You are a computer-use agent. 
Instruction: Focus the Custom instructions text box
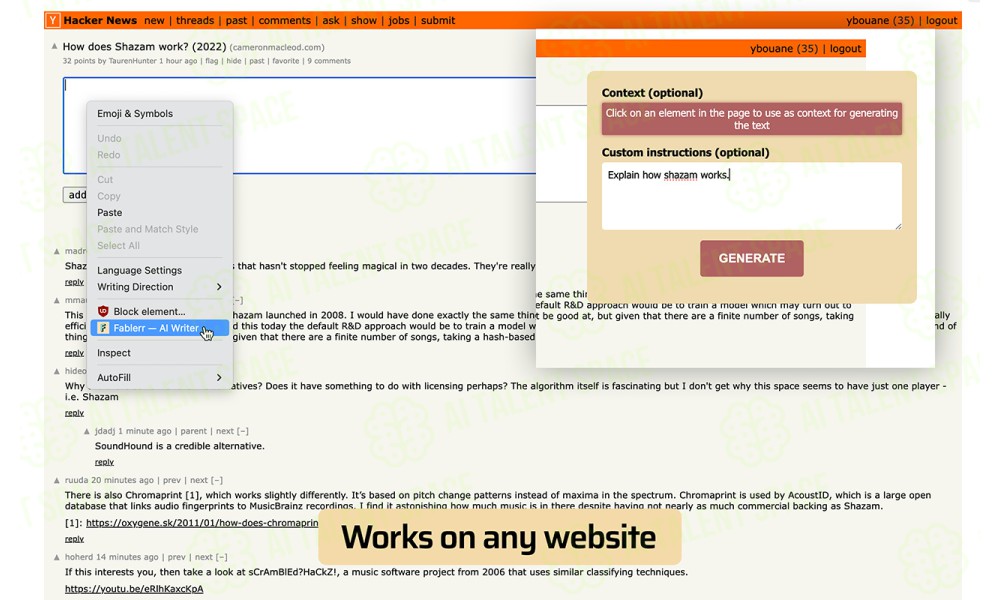point(751,196)
